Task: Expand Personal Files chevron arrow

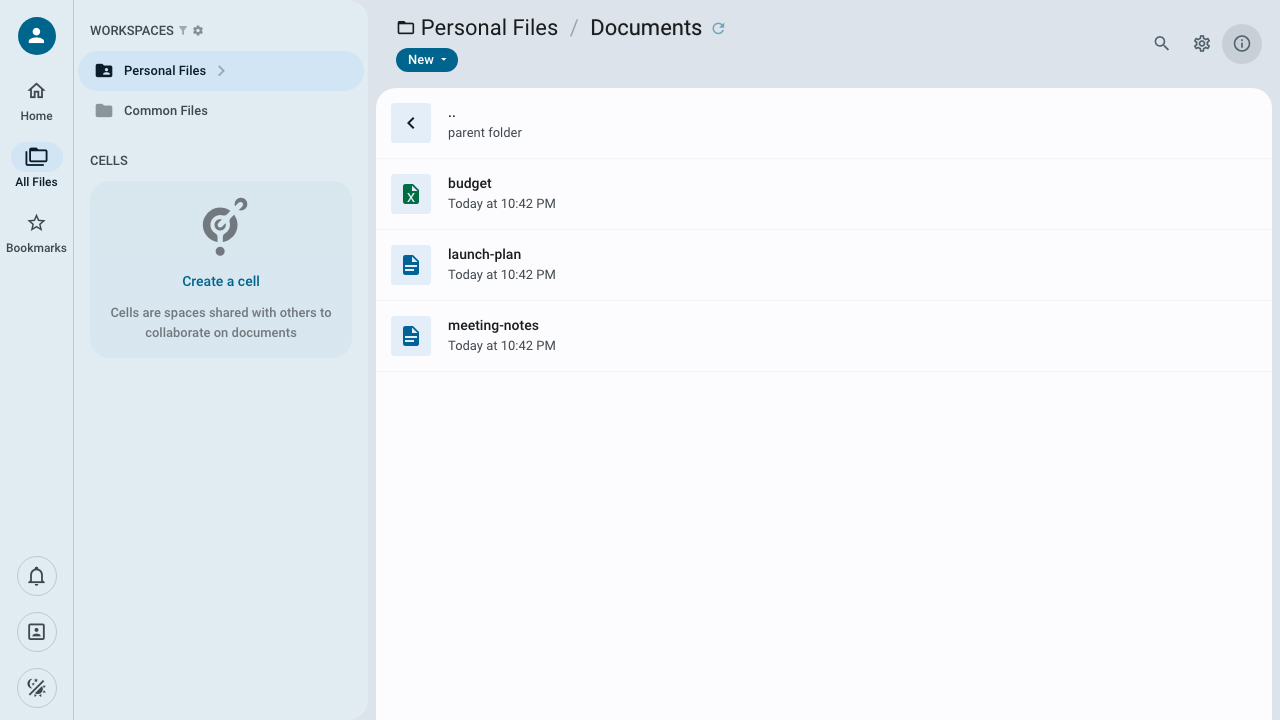Action: [222, 71]
